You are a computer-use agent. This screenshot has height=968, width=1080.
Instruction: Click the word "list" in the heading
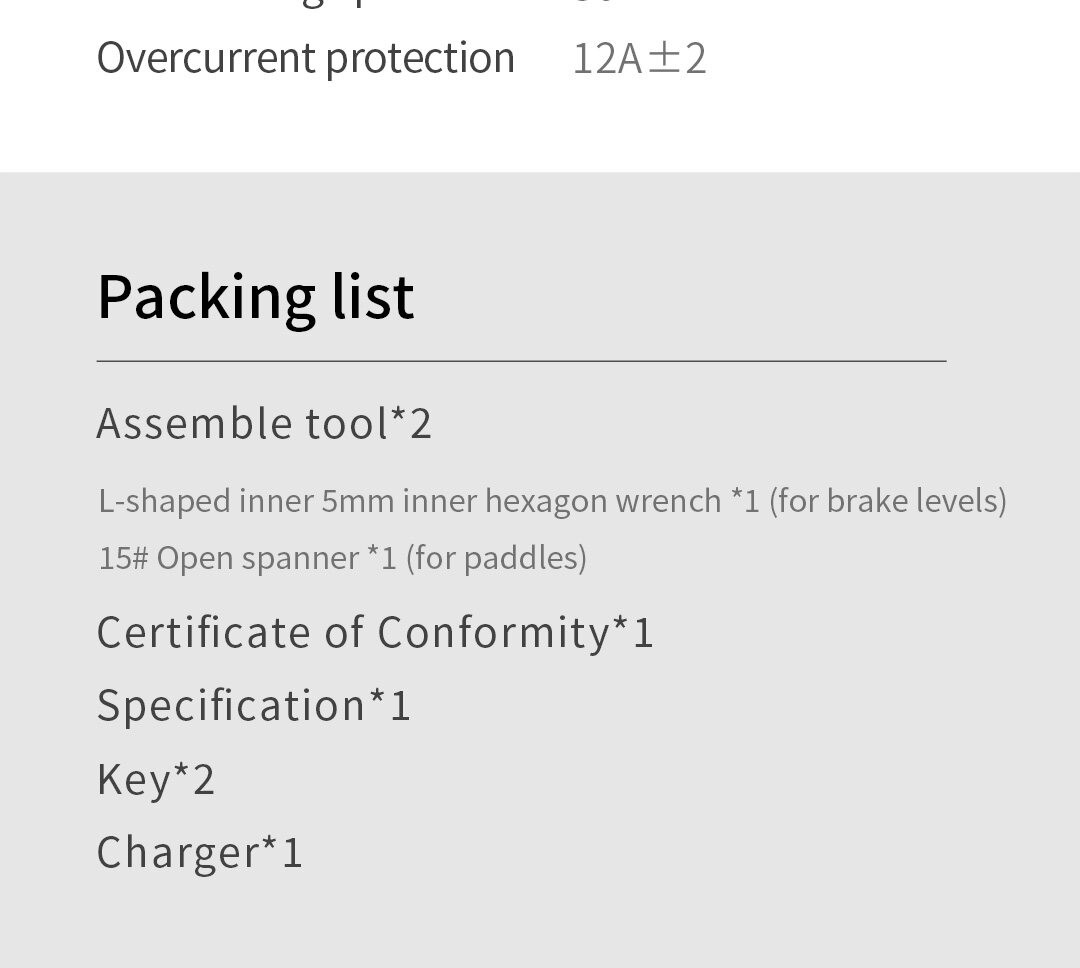click(x=373, y=296)
